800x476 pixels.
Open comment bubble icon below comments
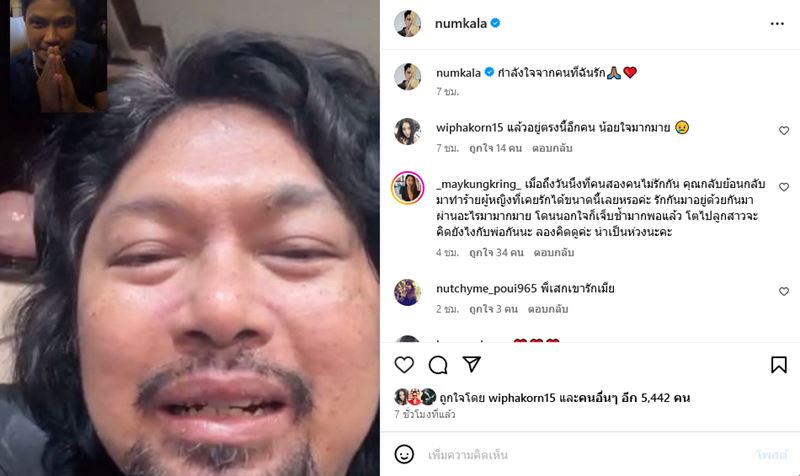[x=438, y=365]
